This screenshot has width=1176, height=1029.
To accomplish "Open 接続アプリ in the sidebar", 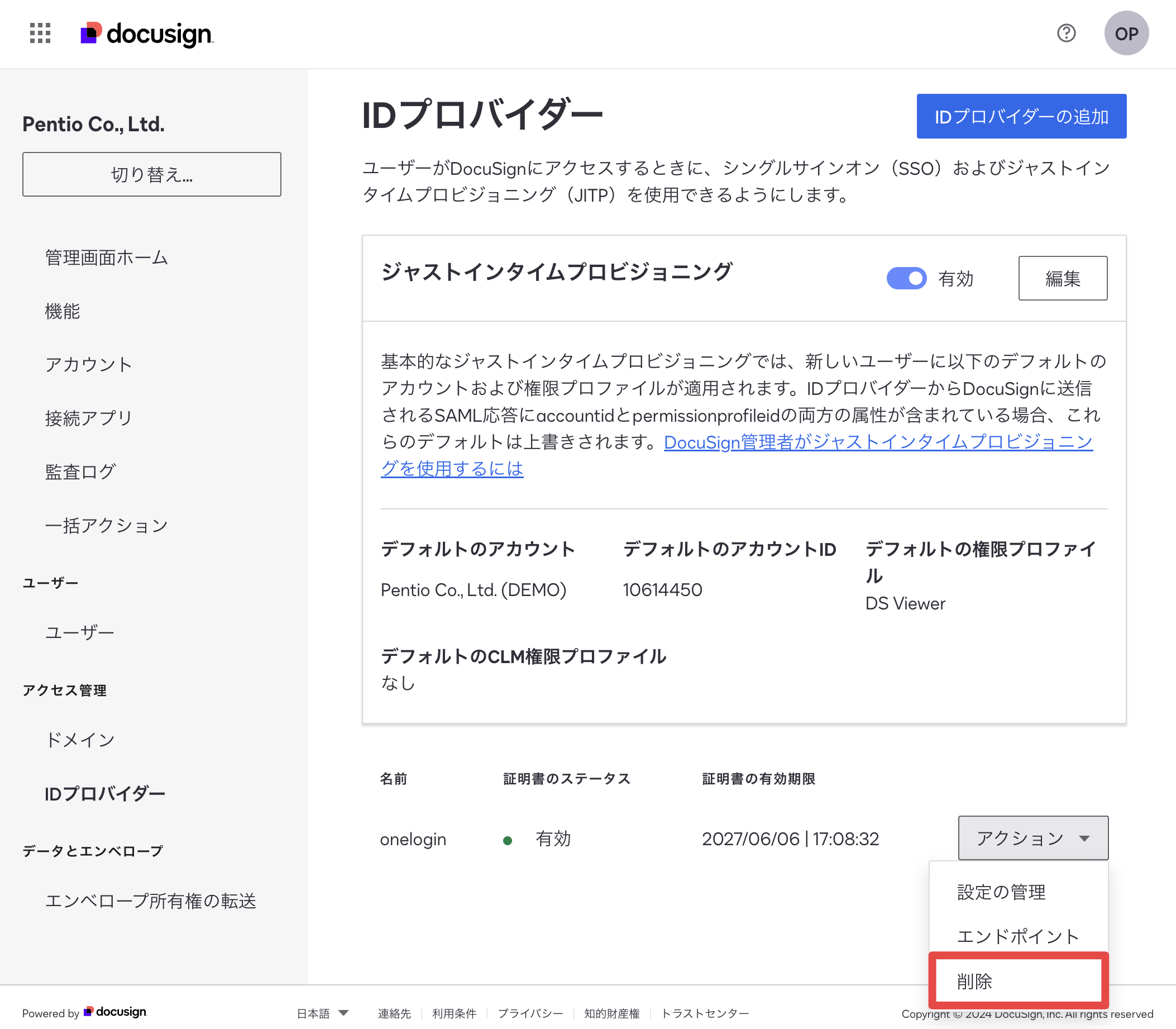I will [88, 418].
